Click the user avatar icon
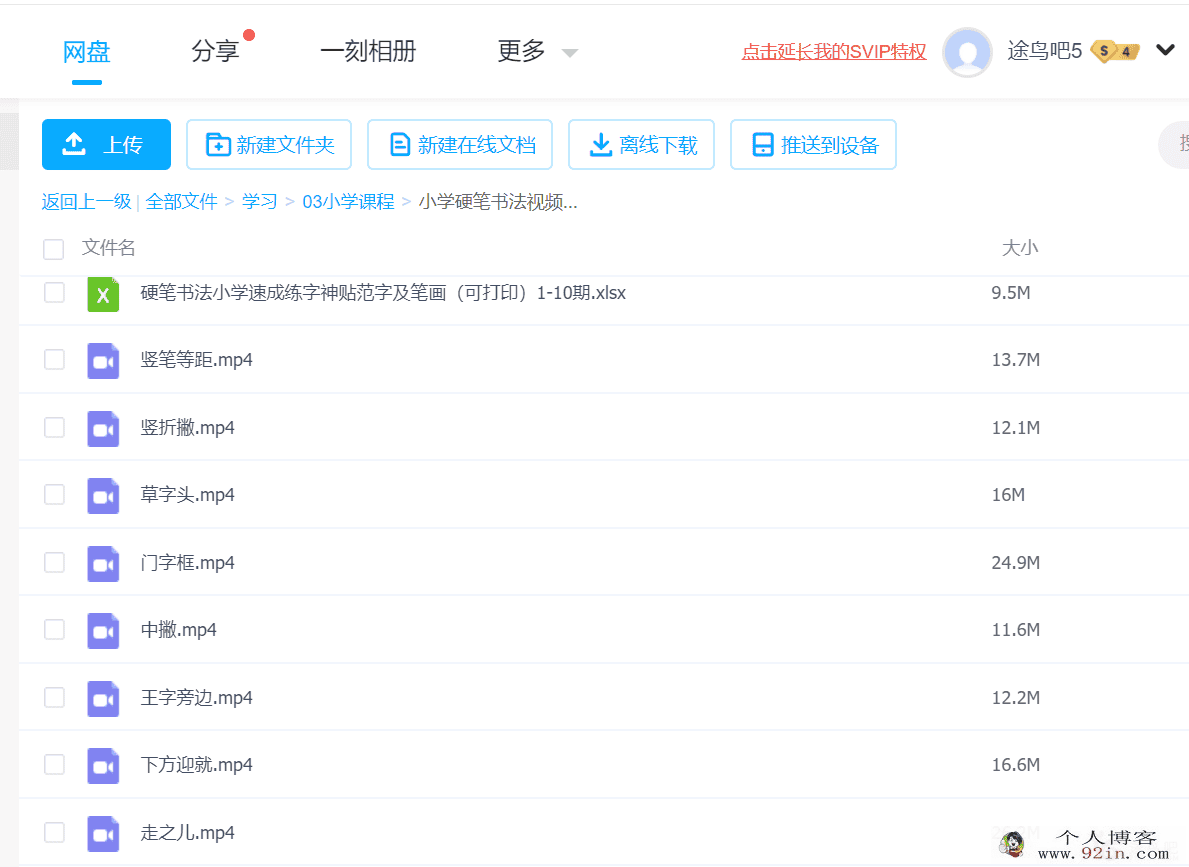Screen dimensions: 1189x867 point(967,52)
